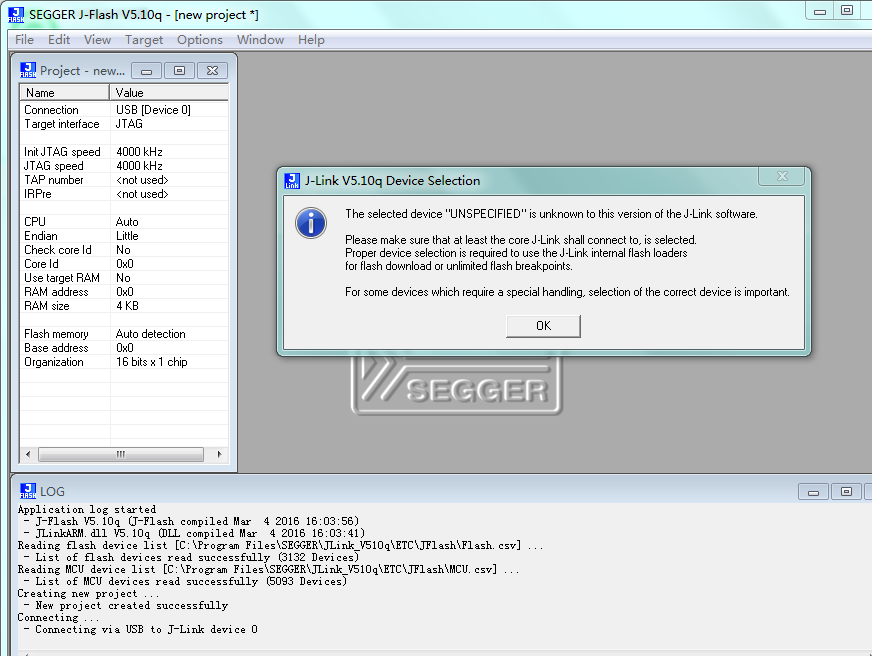
Task: Select the TAP number row
Action: pyautogui.click(x=124, y=180)
